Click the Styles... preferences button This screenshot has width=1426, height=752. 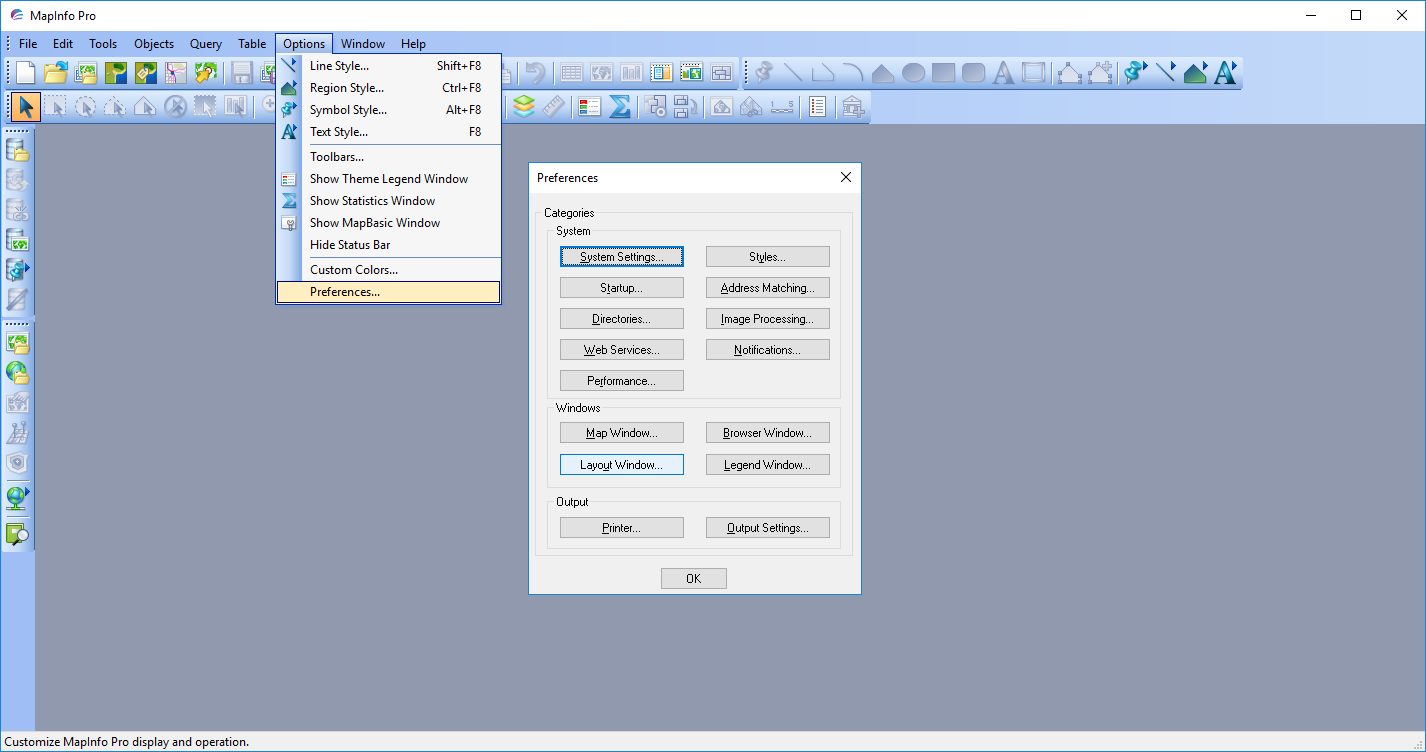[768, 257]
